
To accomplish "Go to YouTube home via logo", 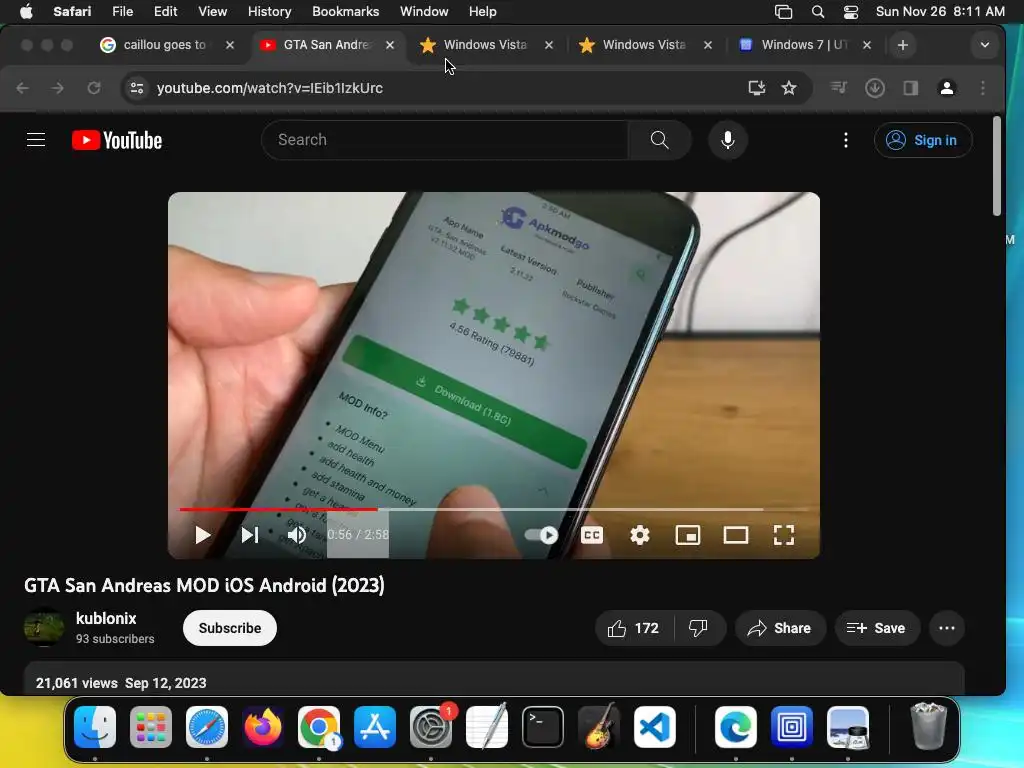I will pos(117,140).
